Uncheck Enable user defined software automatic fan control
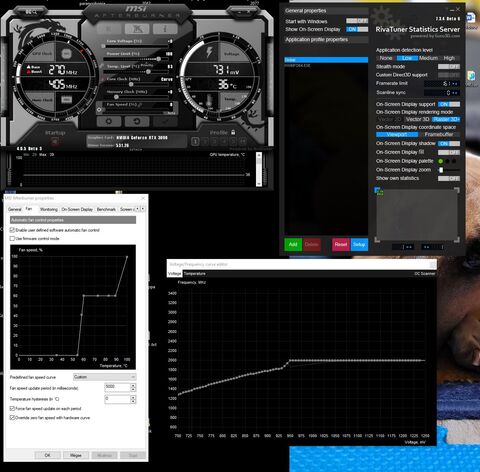 (12, 230)
